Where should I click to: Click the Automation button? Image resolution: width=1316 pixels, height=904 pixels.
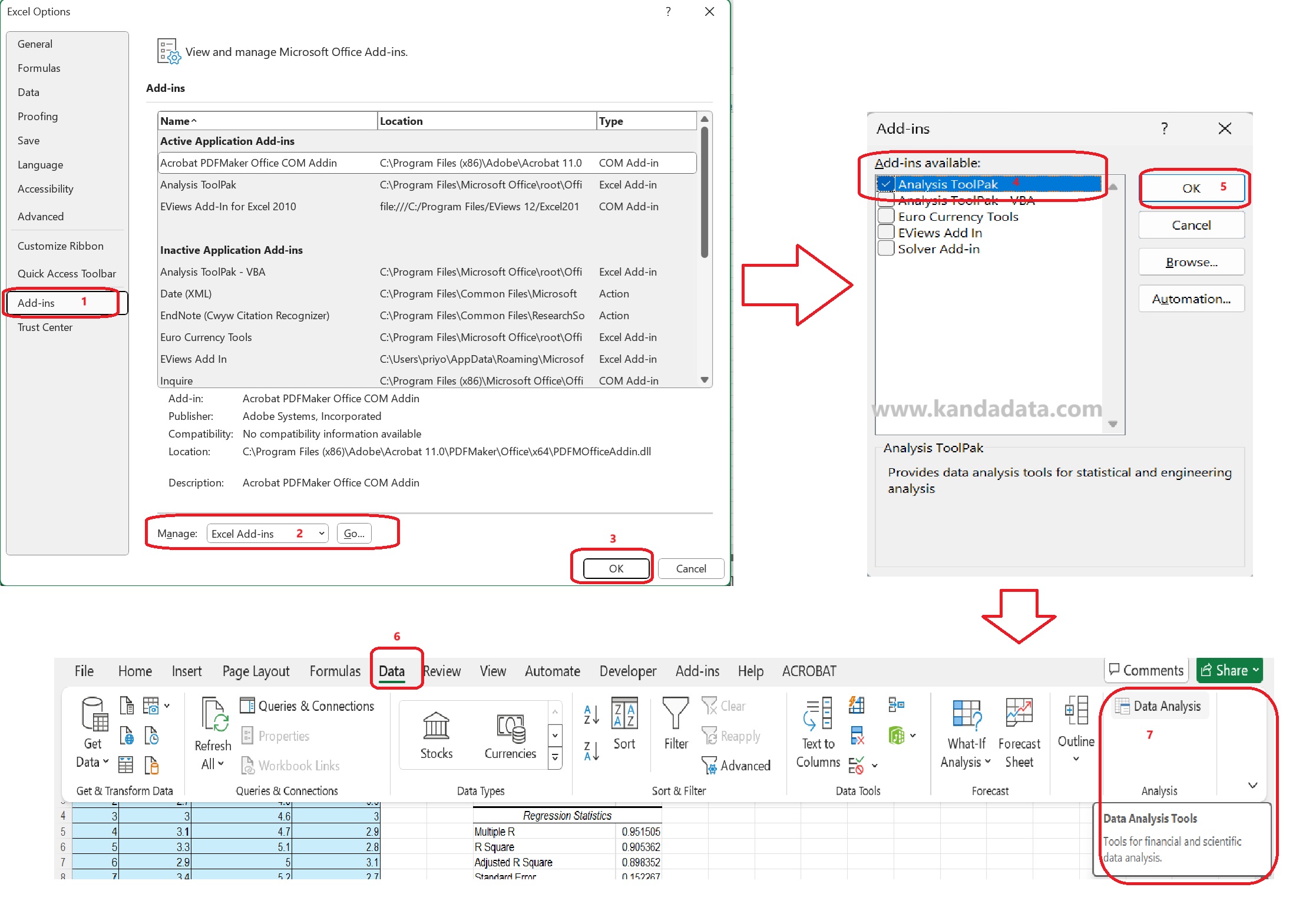pyautogui.click(x=1191, y=299)
